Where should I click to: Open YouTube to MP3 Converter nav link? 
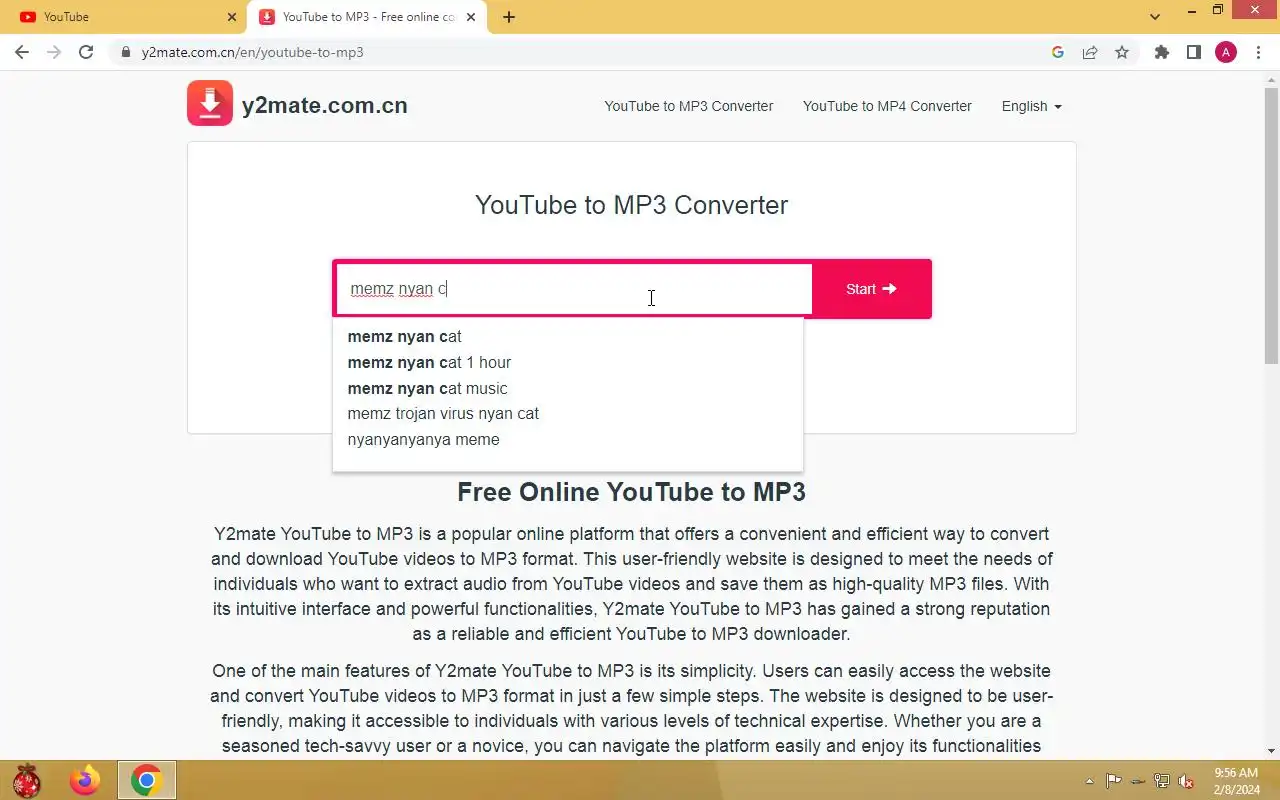[688, 106]
